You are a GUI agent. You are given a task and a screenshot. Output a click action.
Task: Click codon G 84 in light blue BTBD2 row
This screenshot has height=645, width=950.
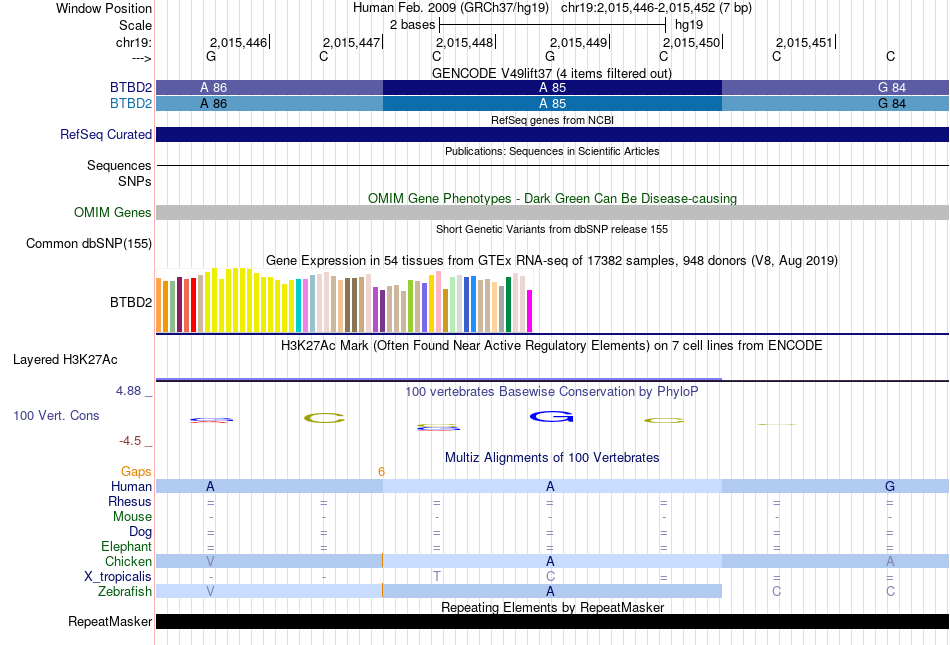(x=892, y=104)
